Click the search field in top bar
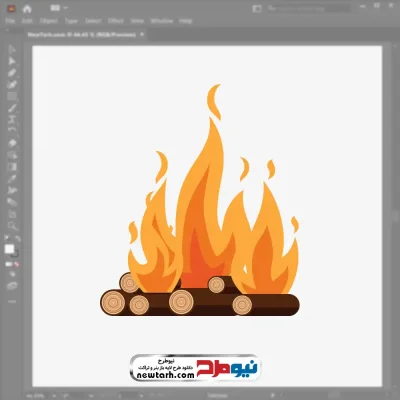The image size is (400, 400). [308, 9]
